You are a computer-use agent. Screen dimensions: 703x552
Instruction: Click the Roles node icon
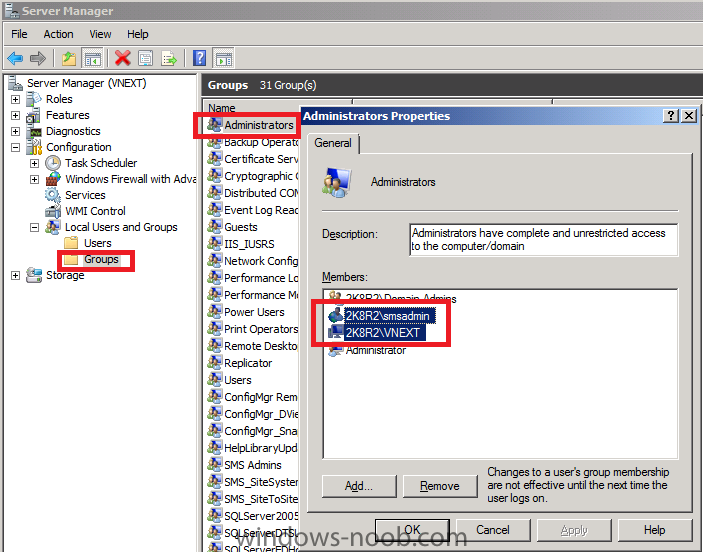(34, 99)
